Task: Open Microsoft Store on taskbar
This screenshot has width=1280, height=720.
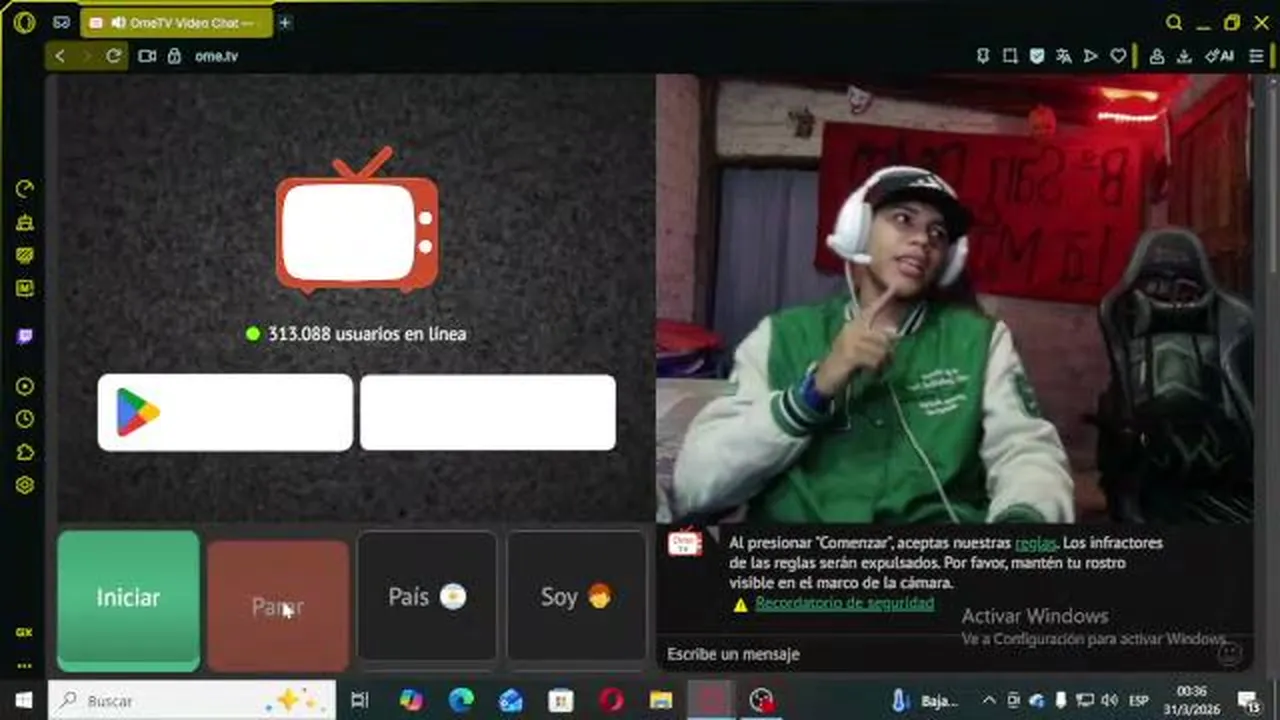Action: [561, 700]
